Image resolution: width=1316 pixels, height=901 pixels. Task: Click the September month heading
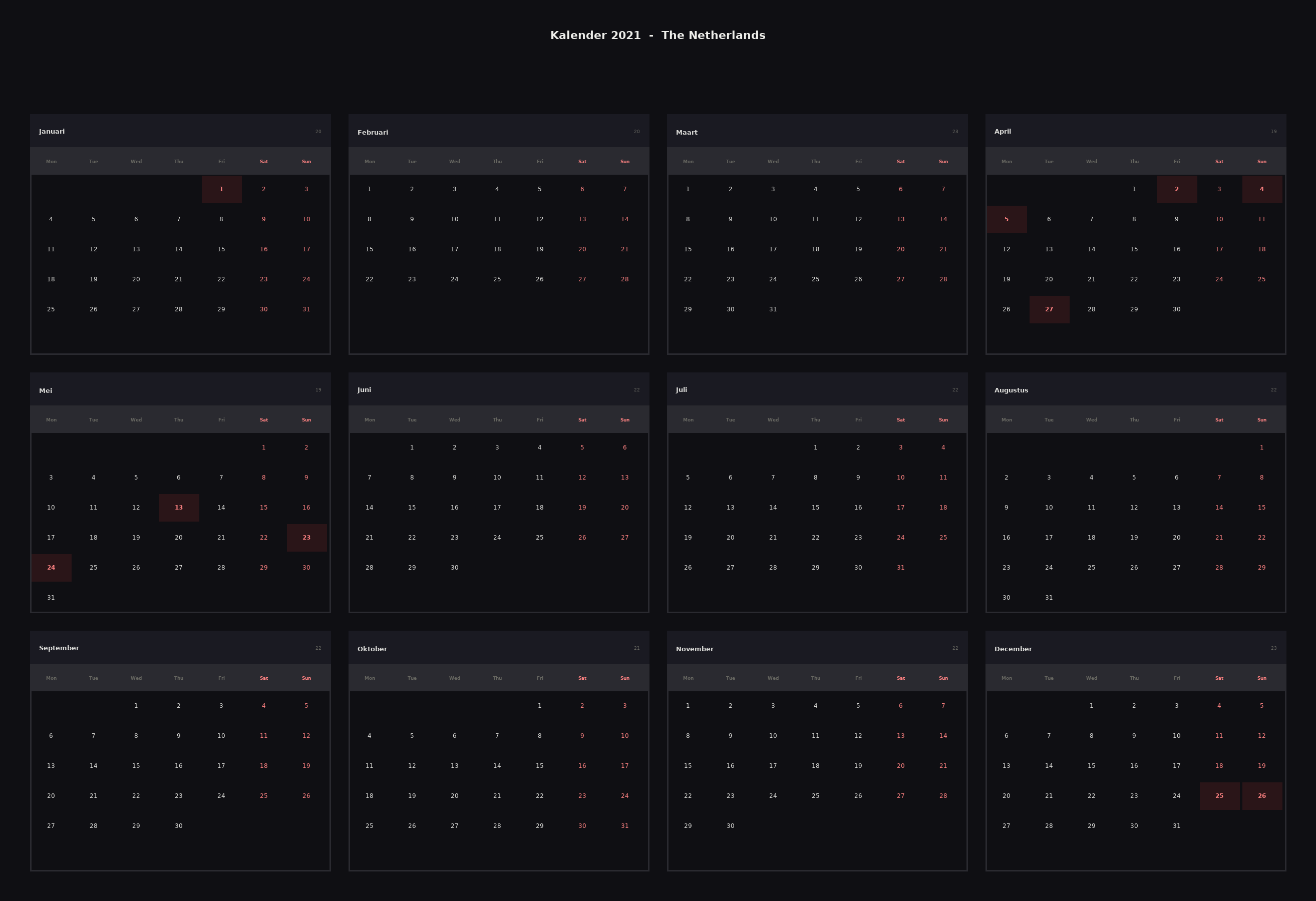(x=59, y=648)
